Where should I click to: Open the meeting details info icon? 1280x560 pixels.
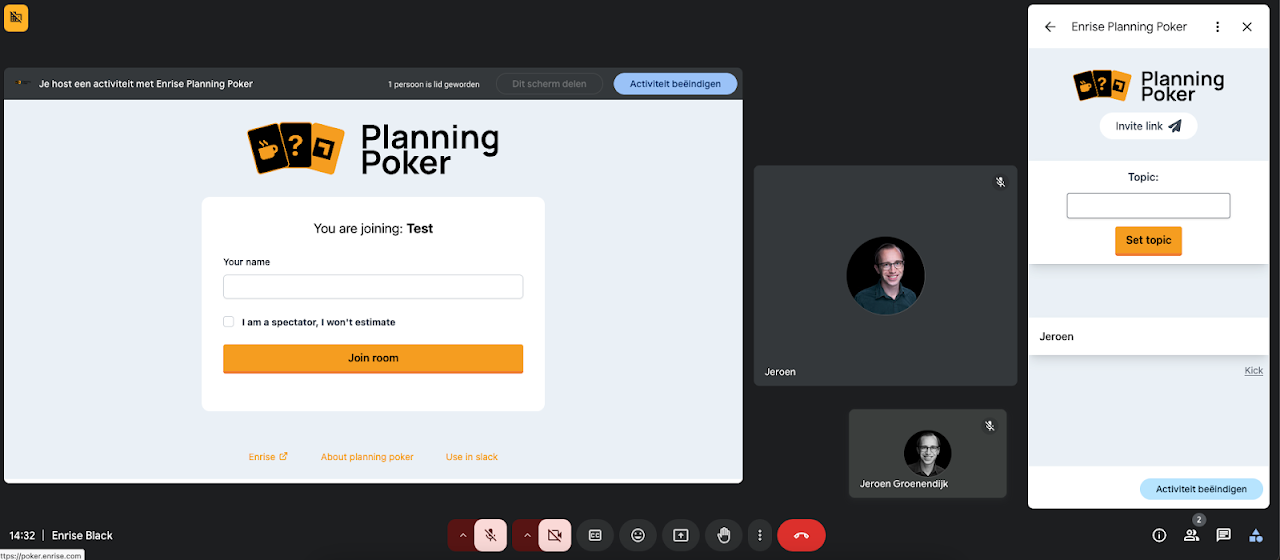pos(1159,535)
